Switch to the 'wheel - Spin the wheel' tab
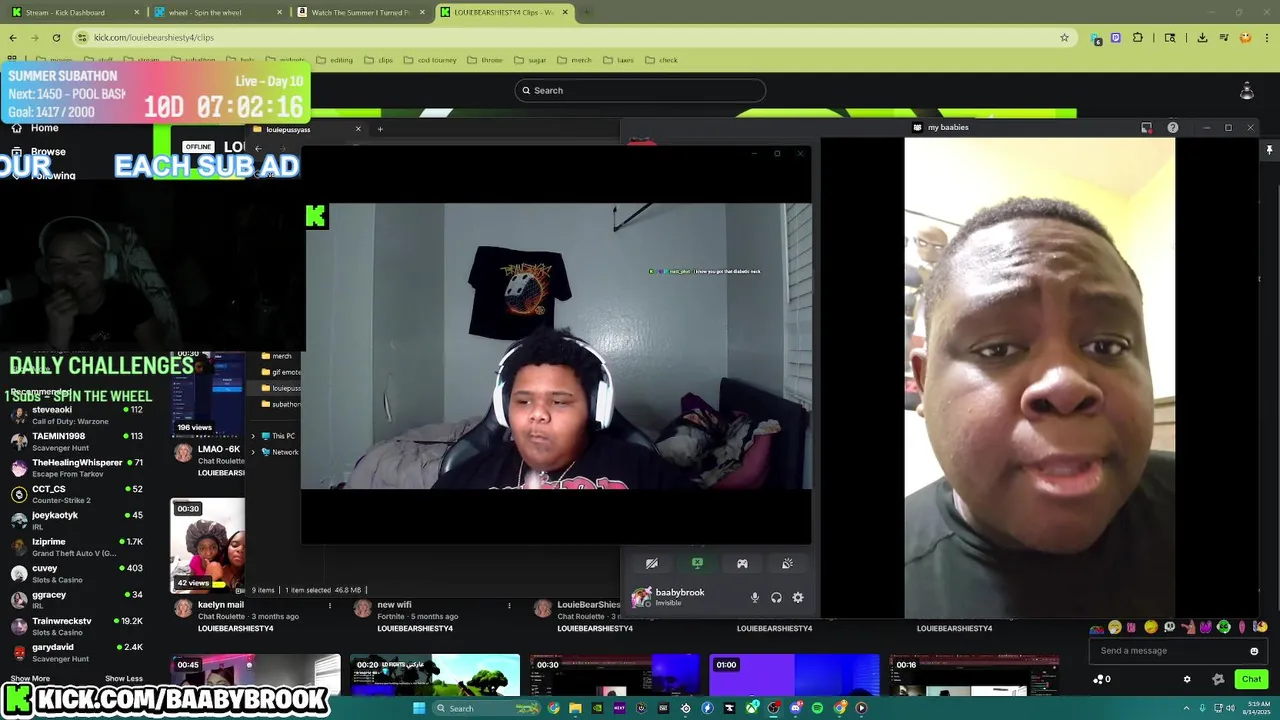 tap(218, 12)
